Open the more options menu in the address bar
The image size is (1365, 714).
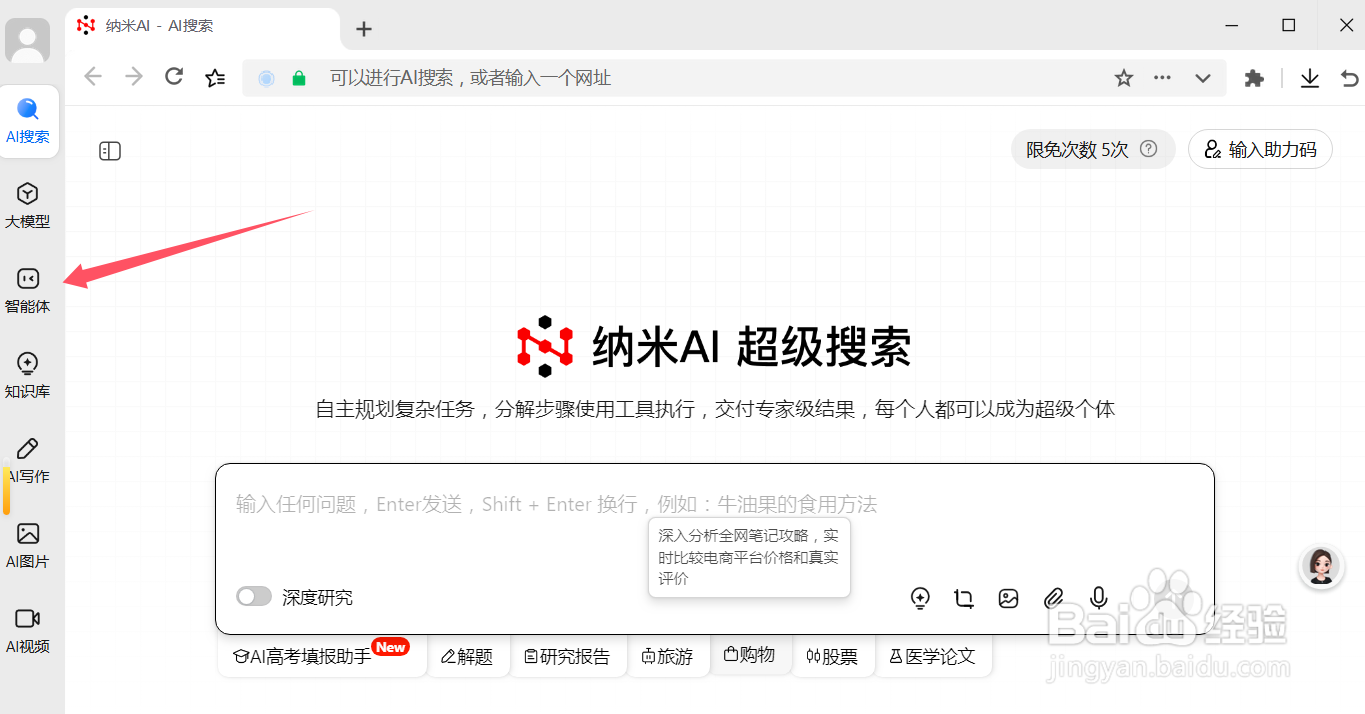(1161, 77)
